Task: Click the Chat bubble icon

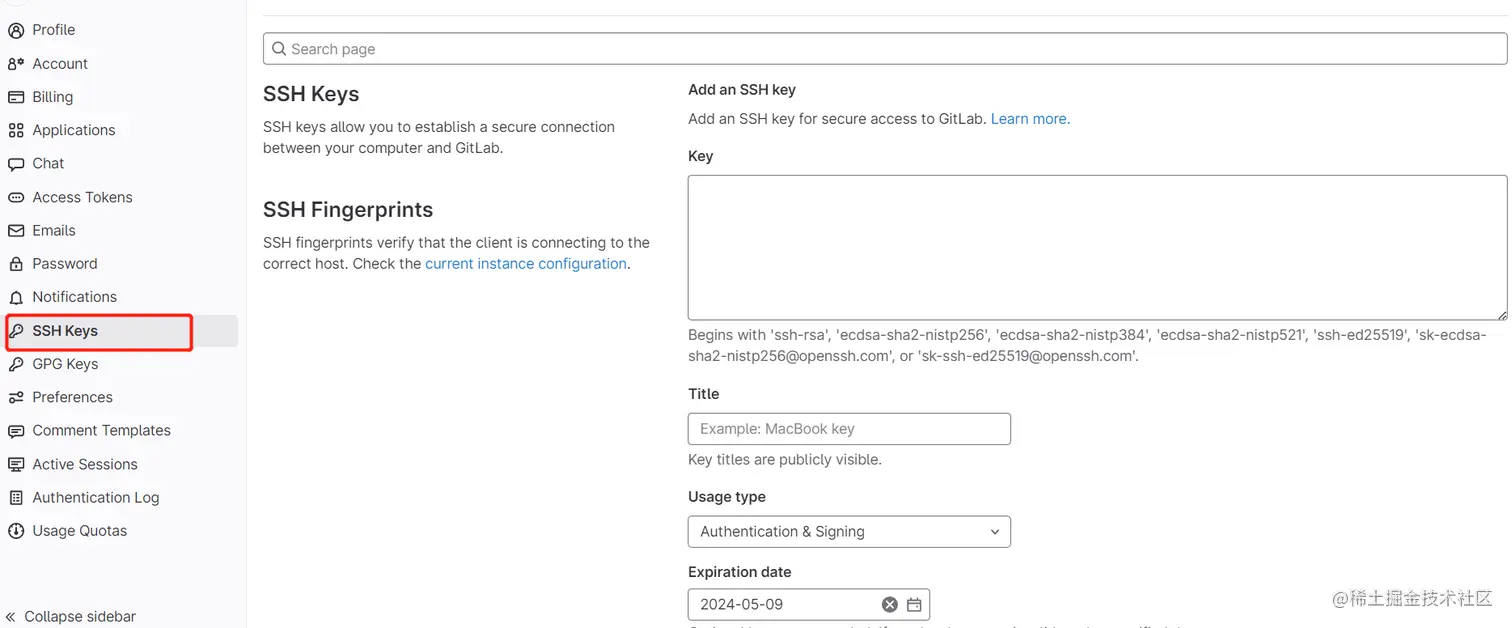Action: [16, 164]
